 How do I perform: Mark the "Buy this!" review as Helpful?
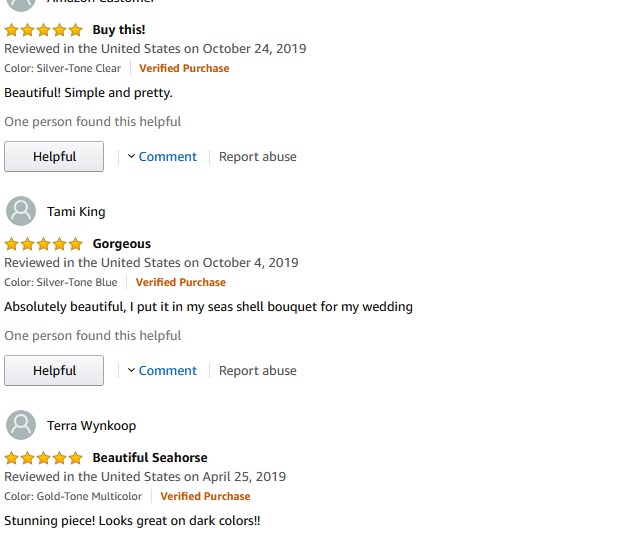54,156
